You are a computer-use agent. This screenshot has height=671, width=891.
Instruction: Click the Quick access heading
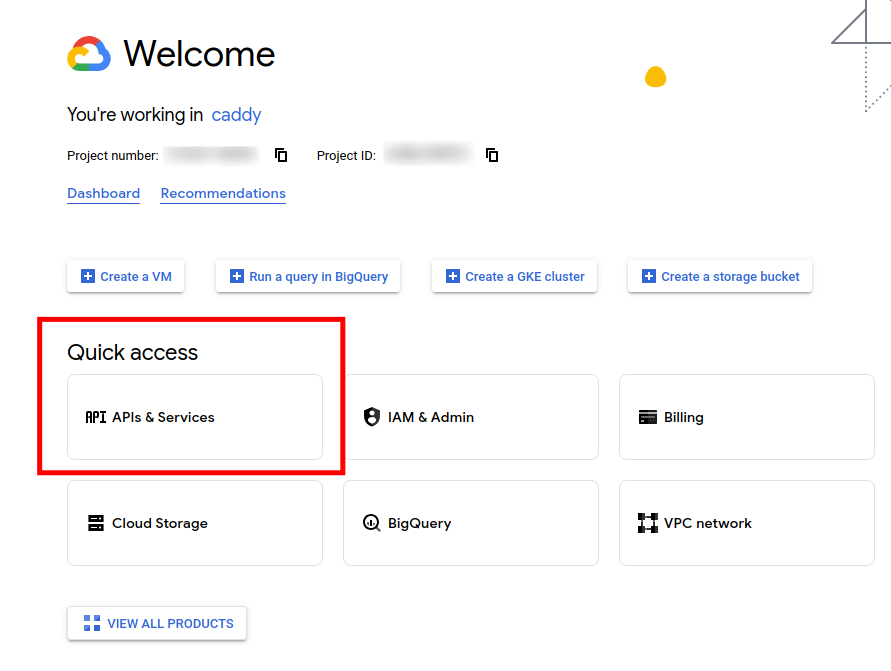[x=132, y=352]
